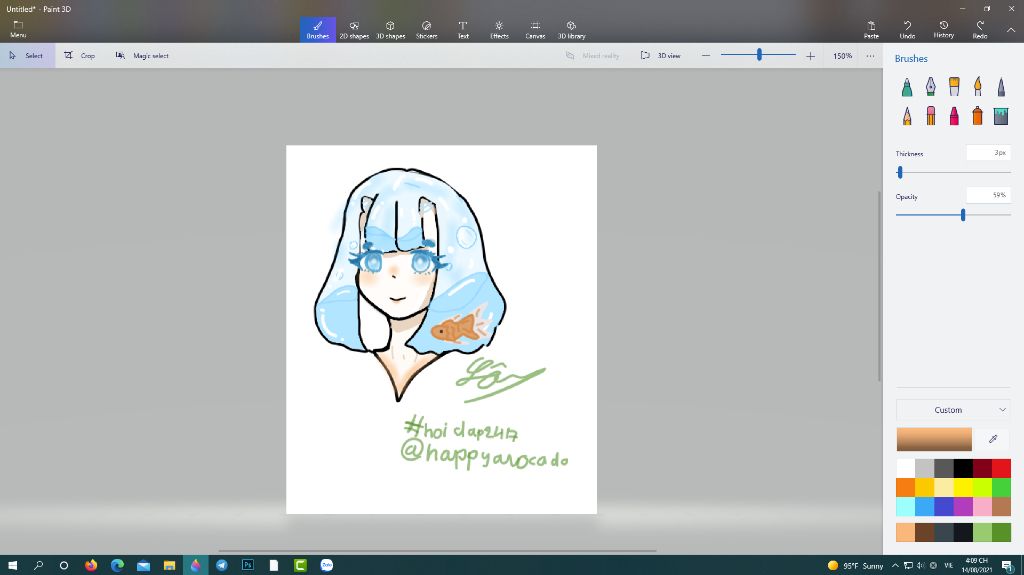1024x575 pixels.
Task: Select the Eraser tool
Action: (931, 116)
